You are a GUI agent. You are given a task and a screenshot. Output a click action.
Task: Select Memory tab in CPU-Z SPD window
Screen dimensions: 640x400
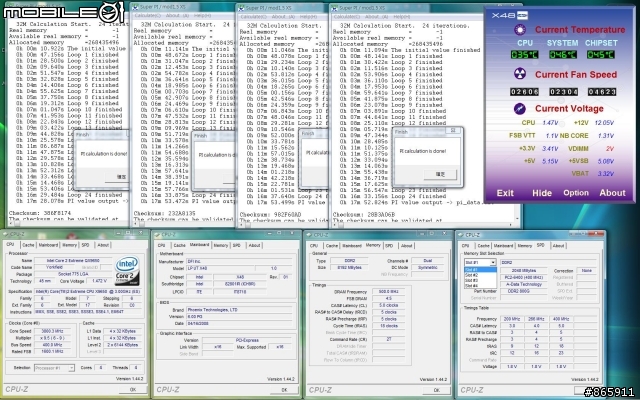pyautogui.click(x=525, y=246)
